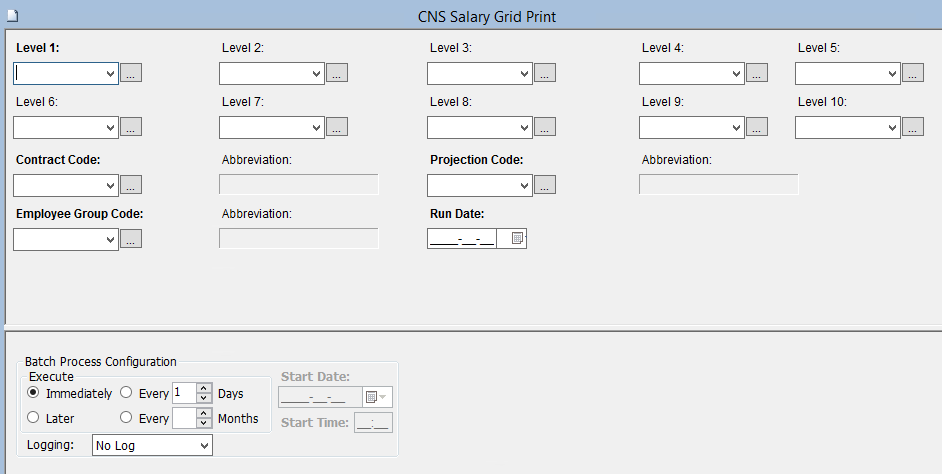Open the Level 7 lookup ellipsis button
The height and width of the screenshot is (474, 942).
coord(337,127)
